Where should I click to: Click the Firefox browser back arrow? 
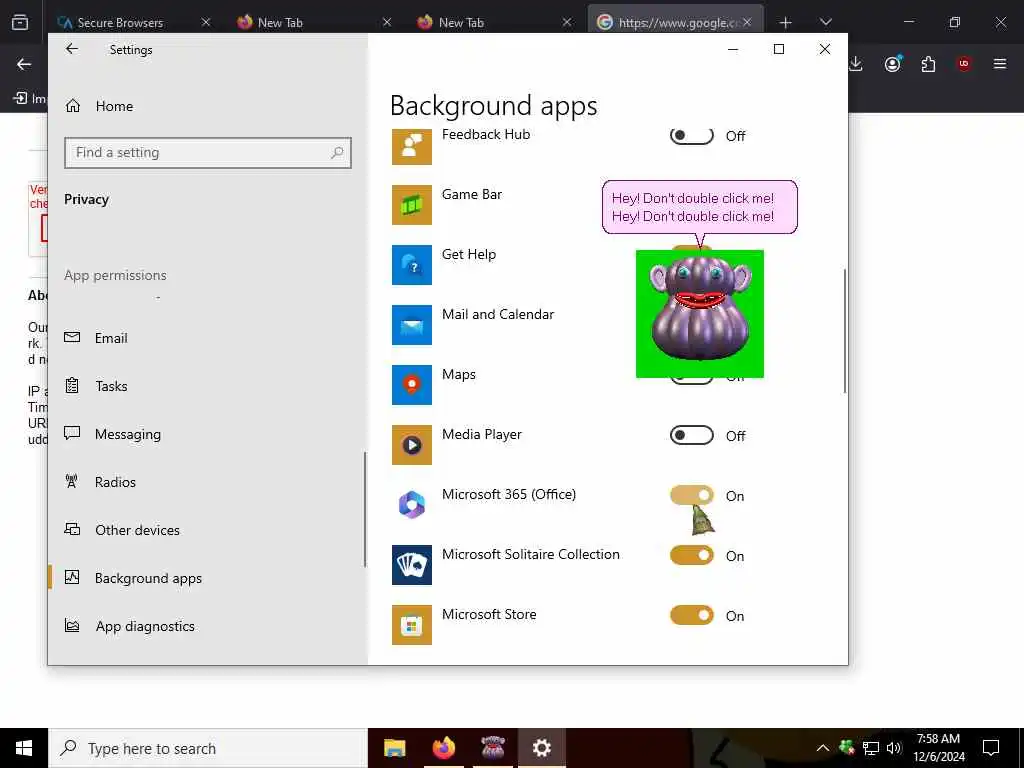coord(24,64)
